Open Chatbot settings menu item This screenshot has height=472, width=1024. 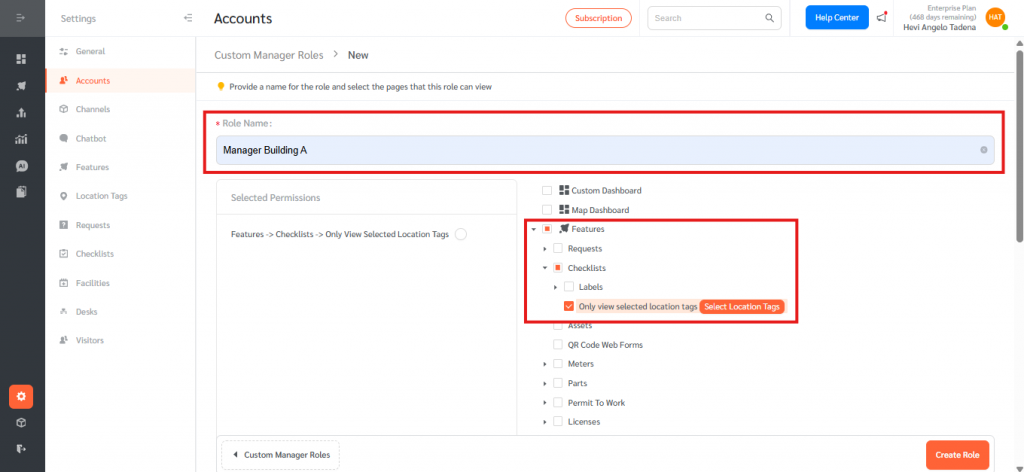tap(90, 138)
